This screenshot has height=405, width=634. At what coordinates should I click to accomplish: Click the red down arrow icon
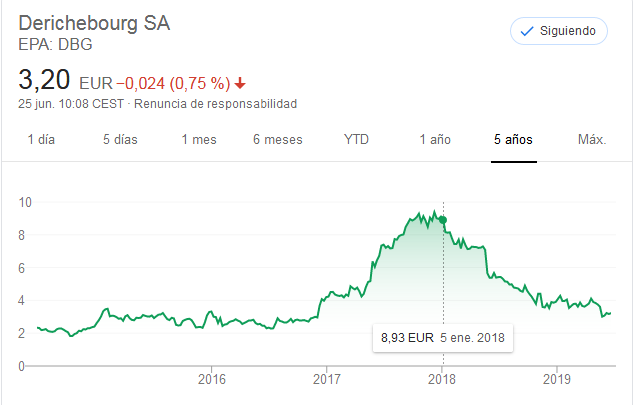pyautogui.click(x=241, y=83)
